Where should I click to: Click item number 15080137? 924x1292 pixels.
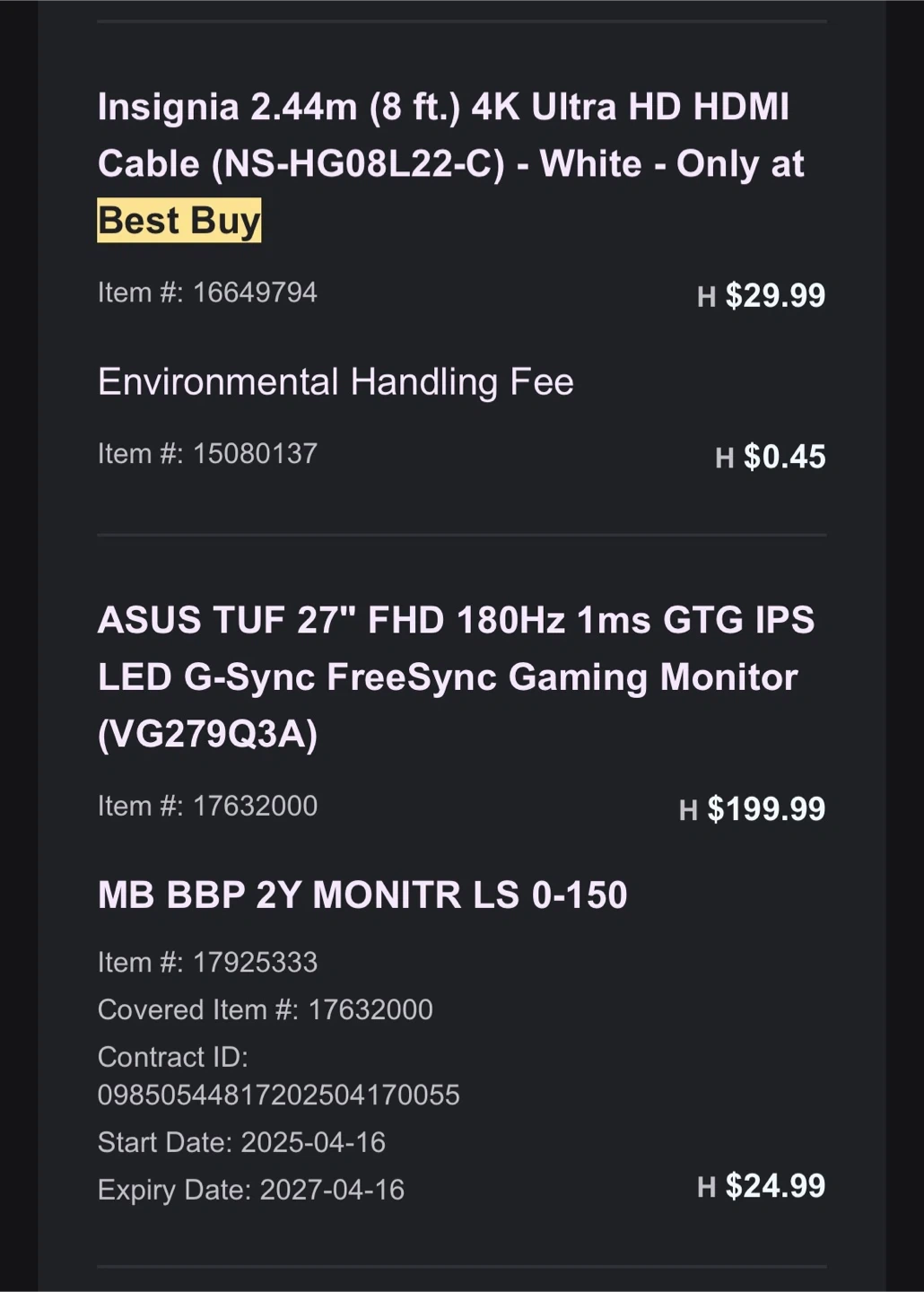tap(207, 454)
